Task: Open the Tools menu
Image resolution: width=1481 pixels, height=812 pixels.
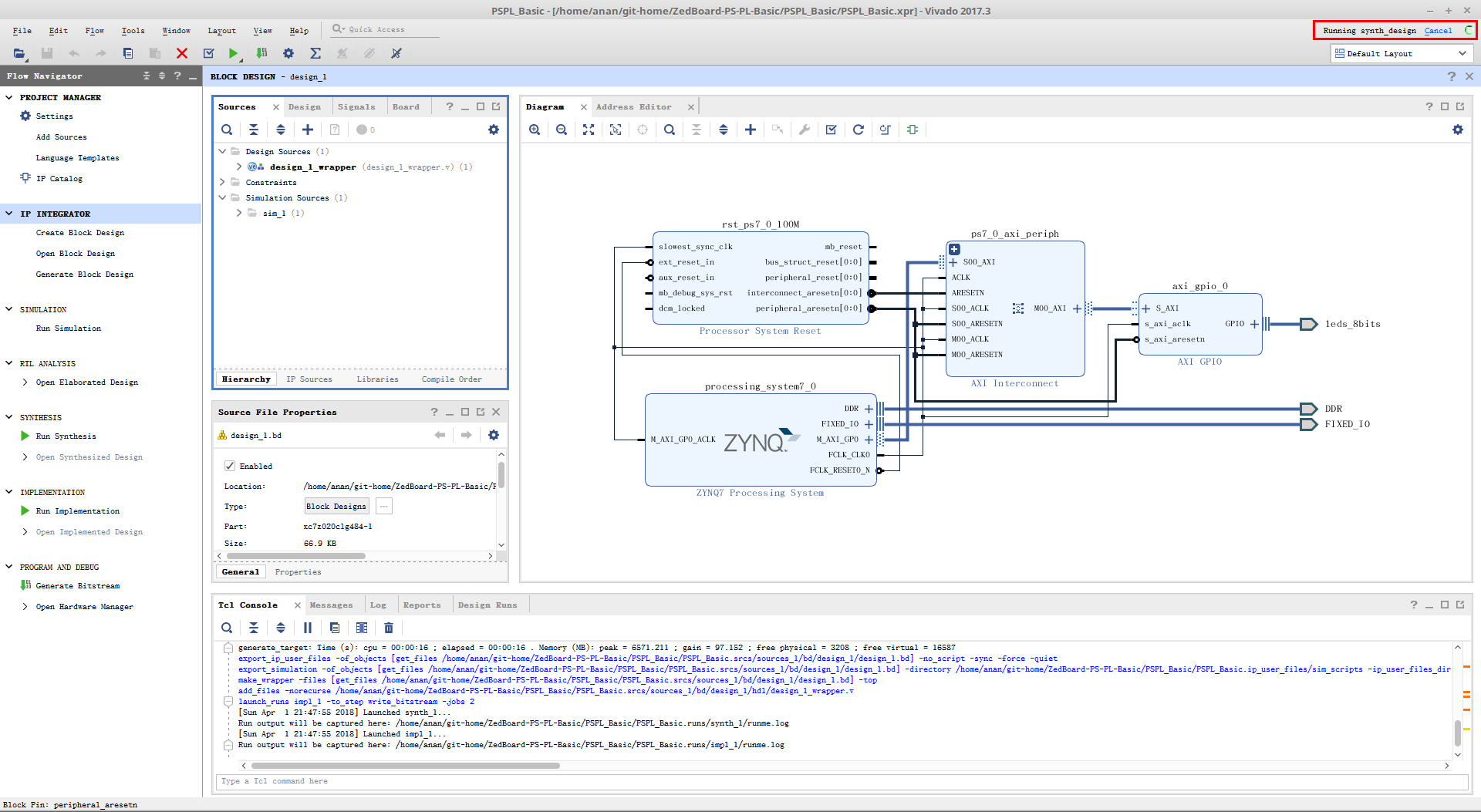Action: click(x=133, y=31)
